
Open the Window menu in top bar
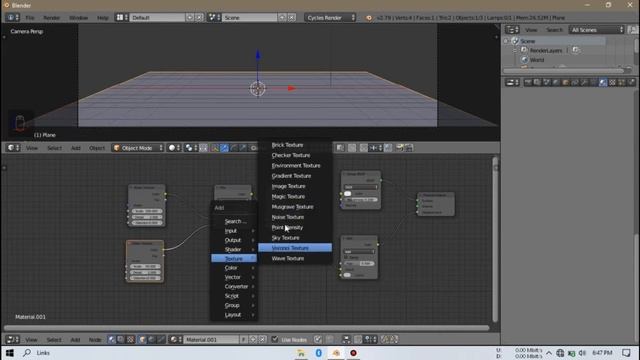tap(78, 18)
